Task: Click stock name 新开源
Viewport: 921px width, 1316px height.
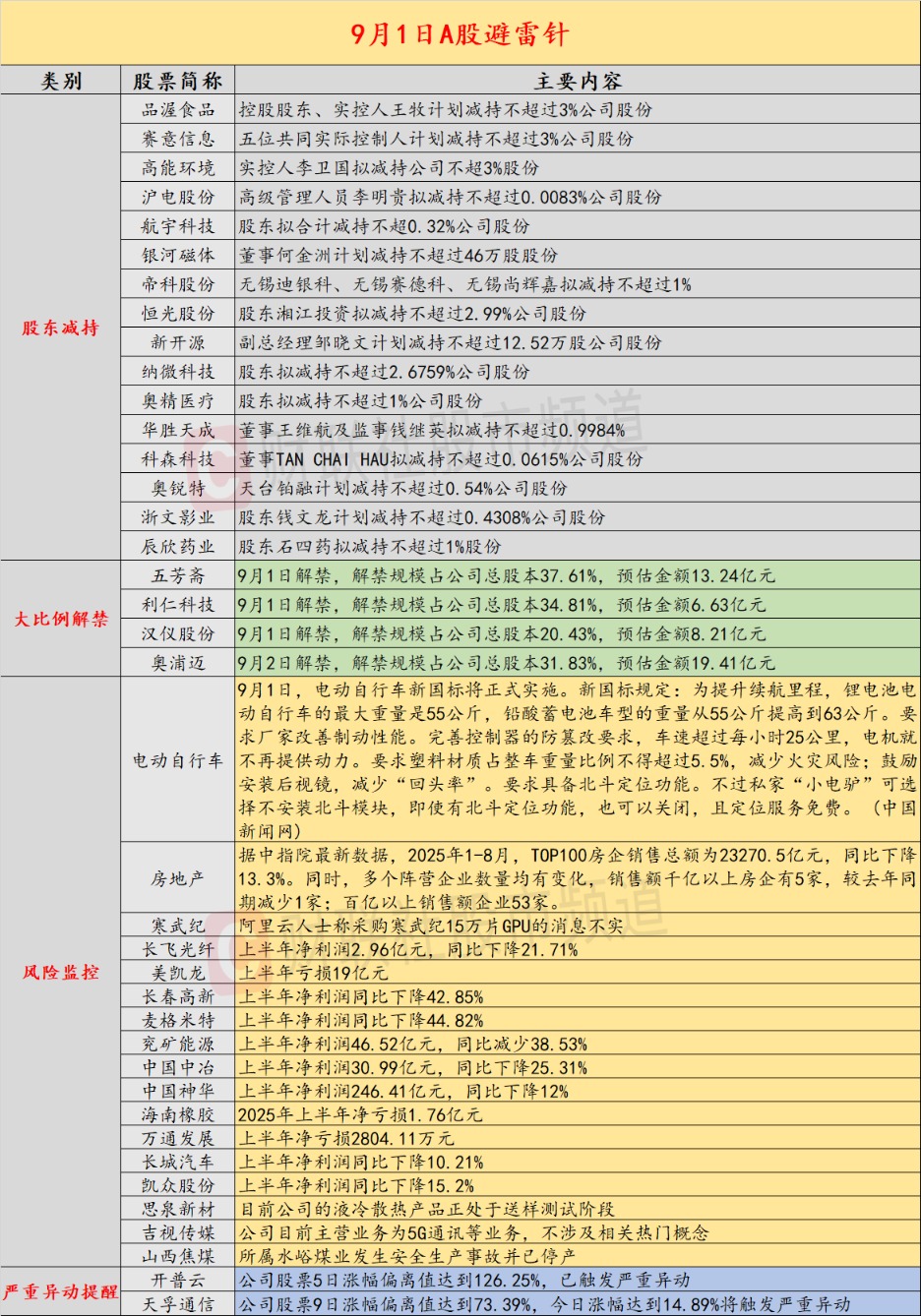Action: 178,342
